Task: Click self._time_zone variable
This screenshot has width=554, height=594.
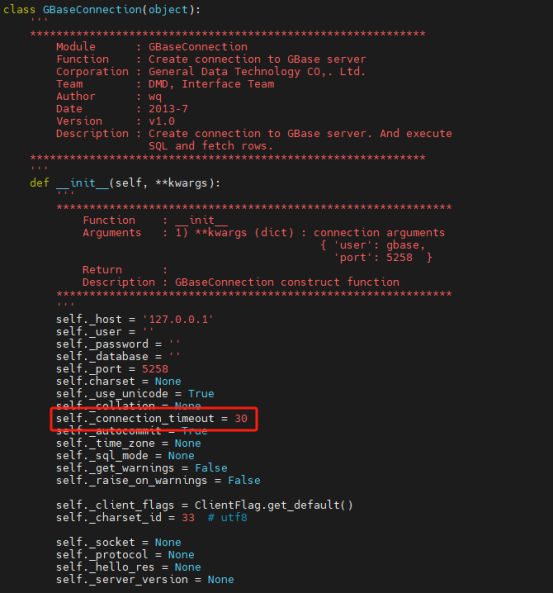Action: (105, 443)
